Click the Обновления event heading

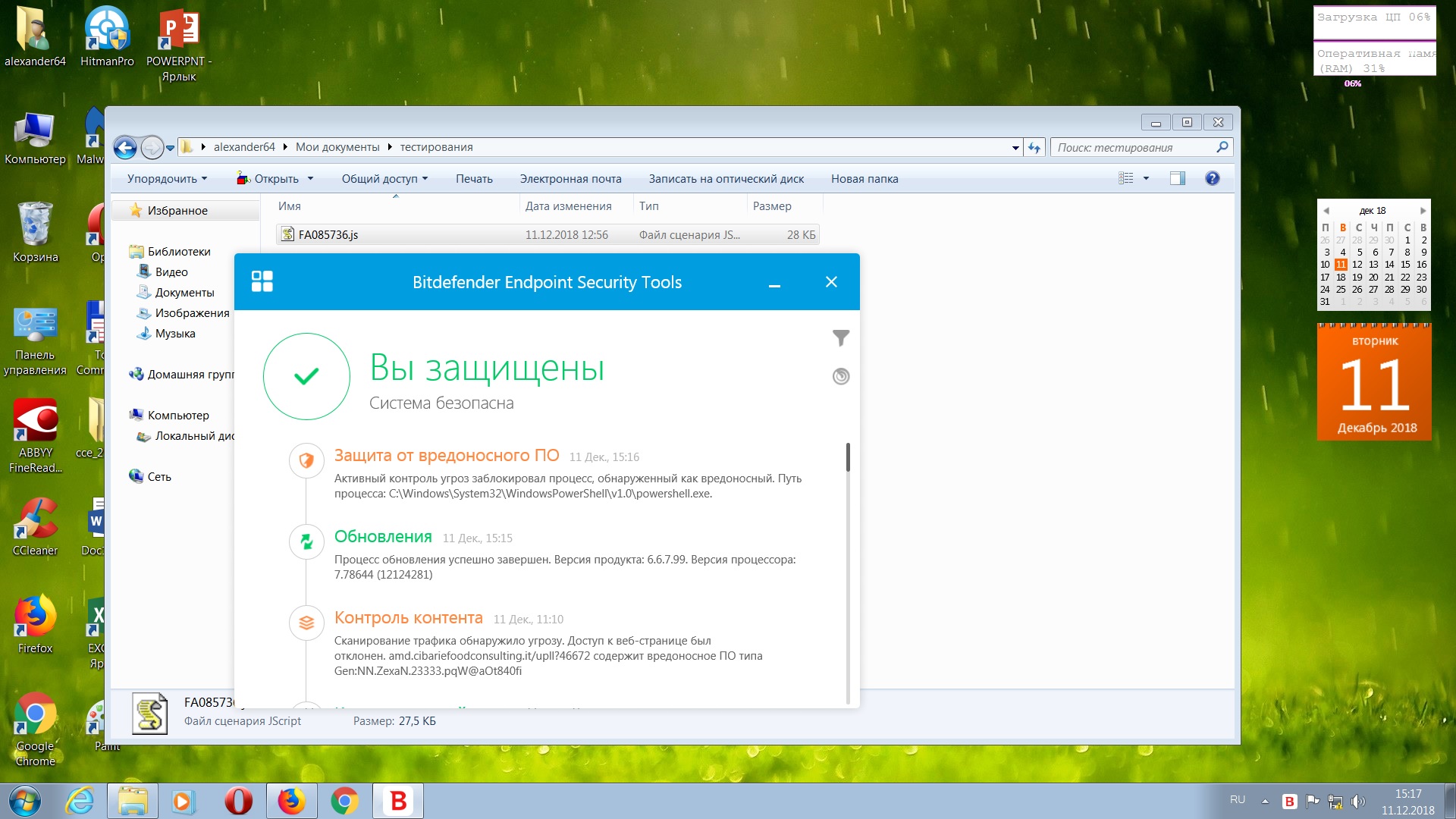tap(383, 537)
